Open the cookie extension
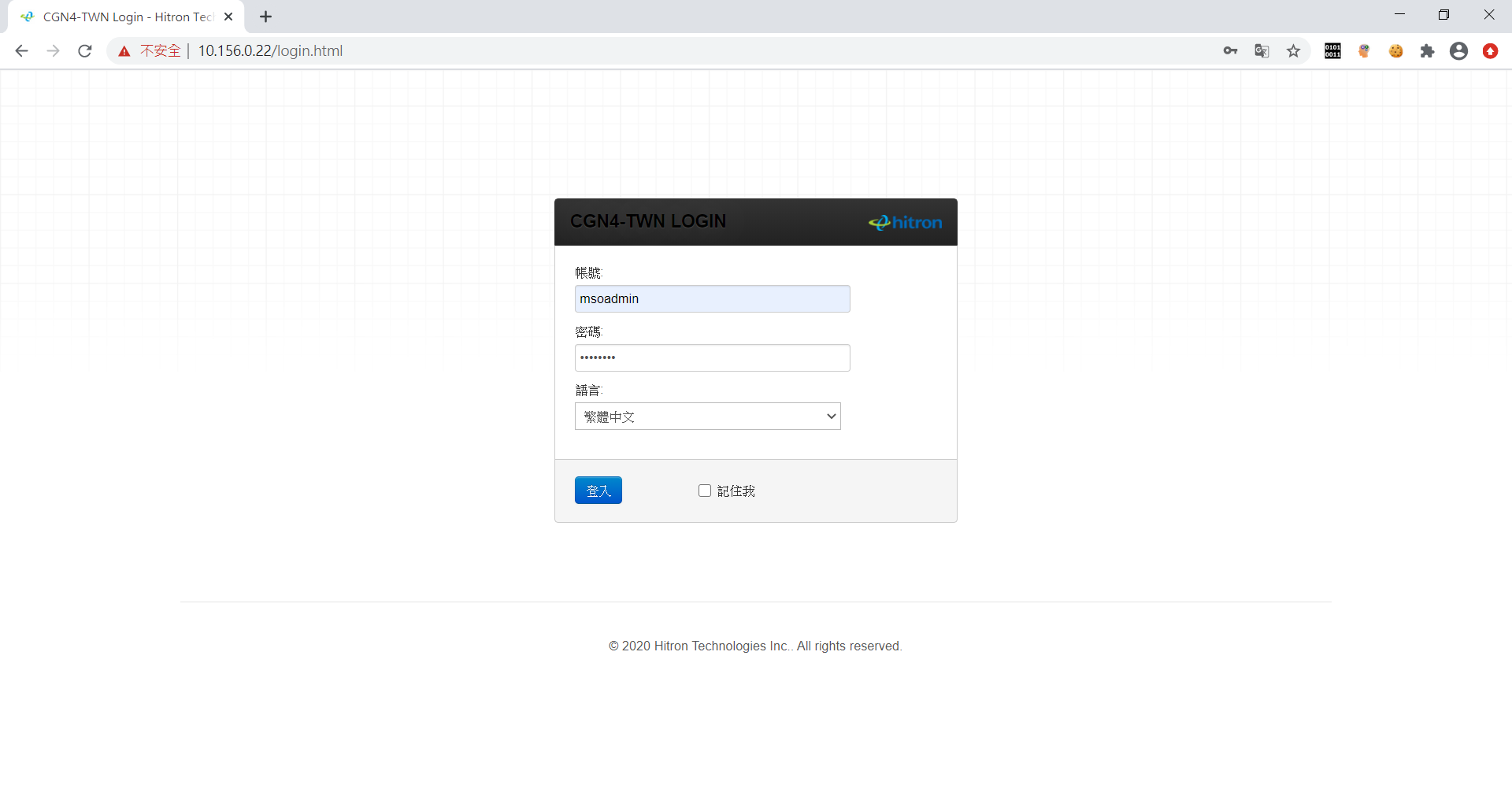Image resolution: width=1512 pixels, height=811 pixels. 1395,51
